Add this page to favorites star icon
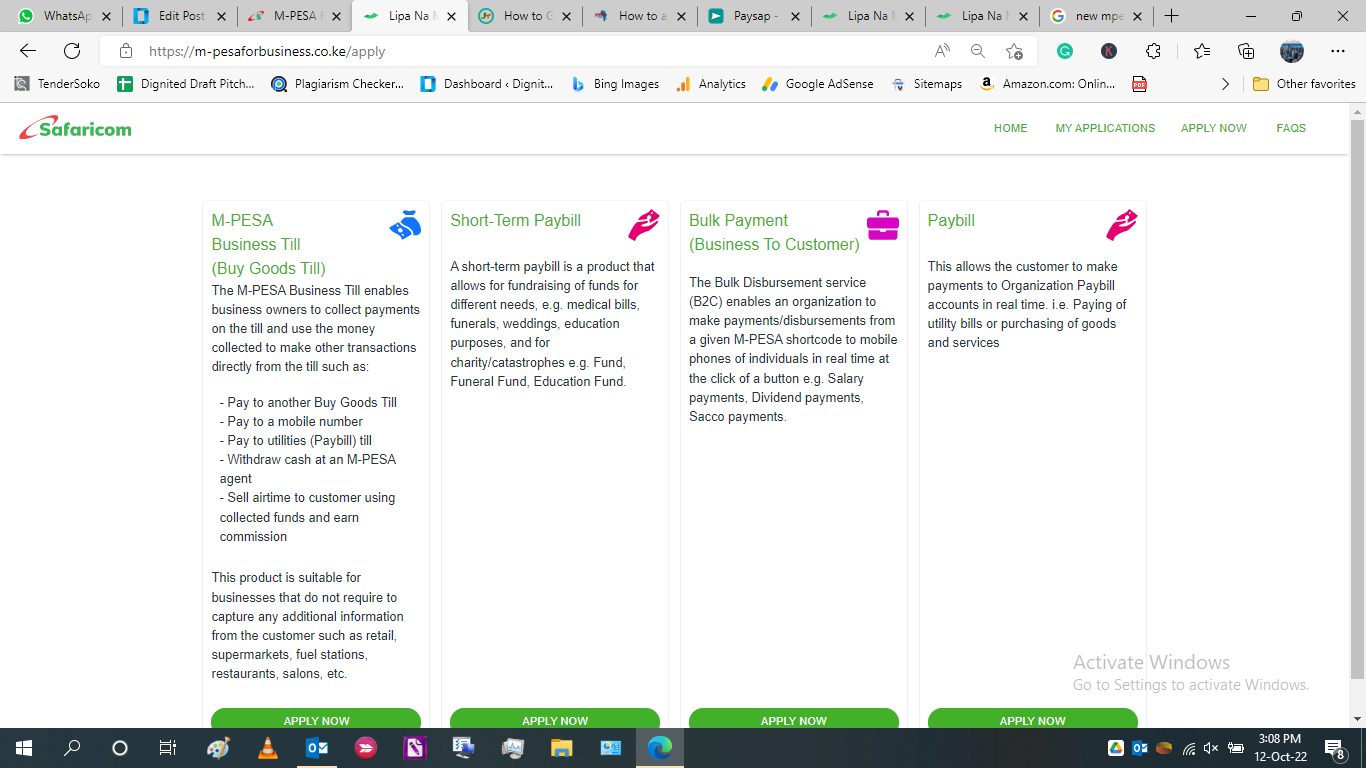1366x768 pixels. coord(1014,51)
